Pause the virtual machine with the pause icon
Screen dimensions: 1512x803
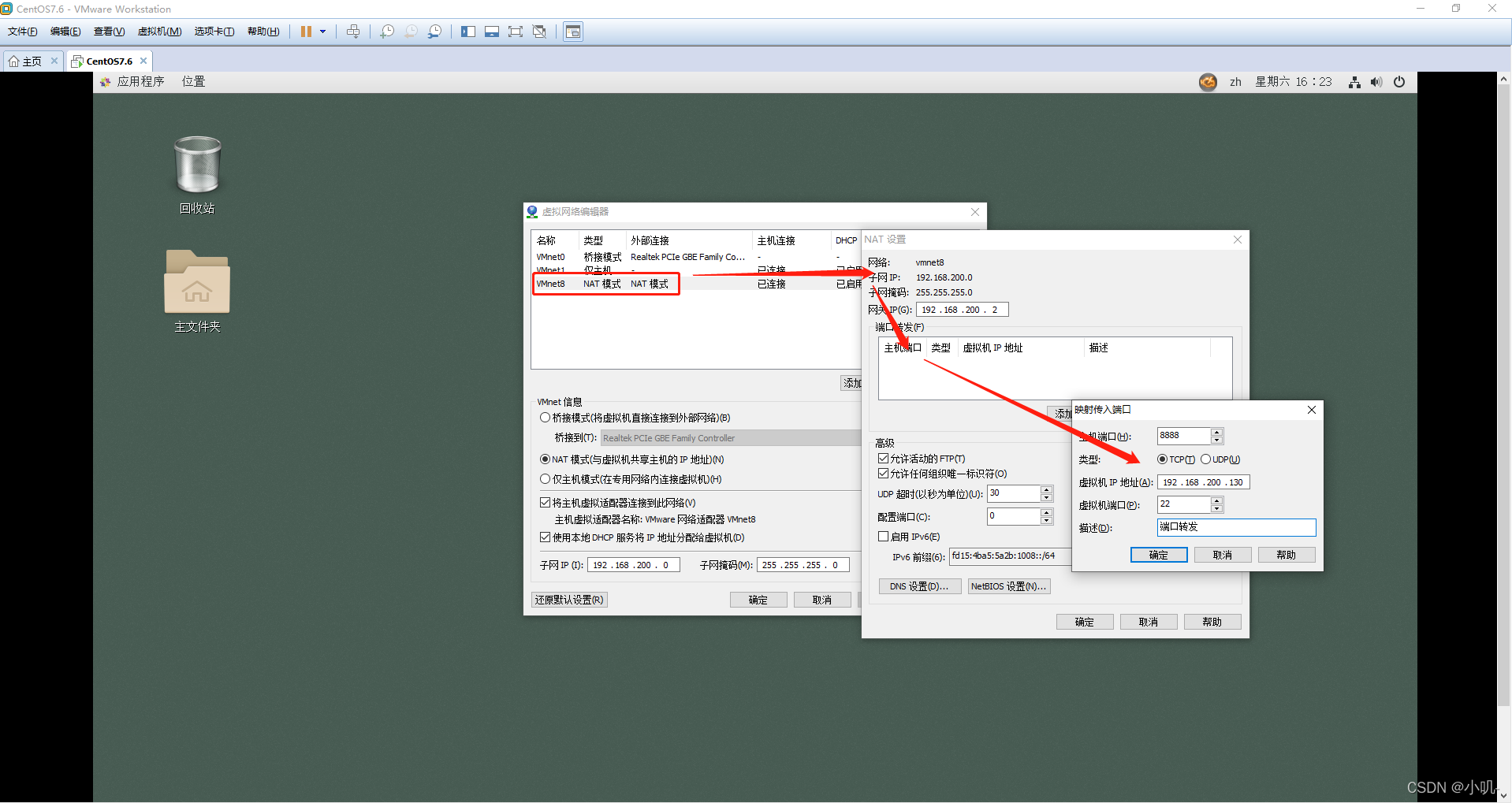point(306,32)
